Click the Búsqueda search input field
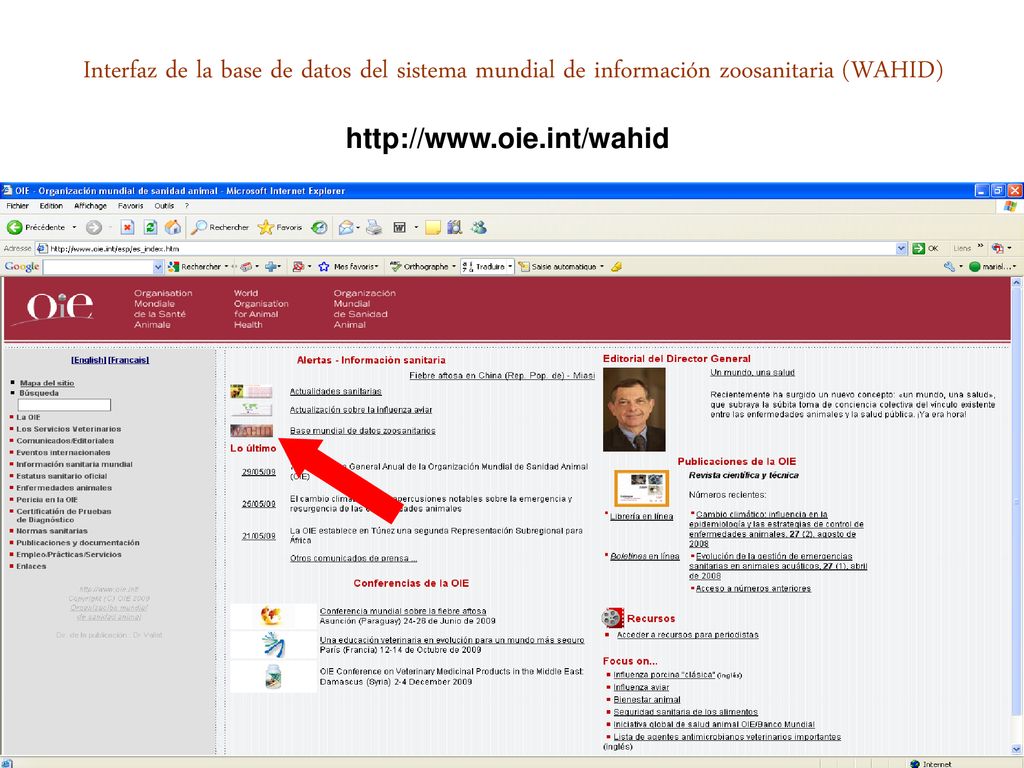 point(65,405)
